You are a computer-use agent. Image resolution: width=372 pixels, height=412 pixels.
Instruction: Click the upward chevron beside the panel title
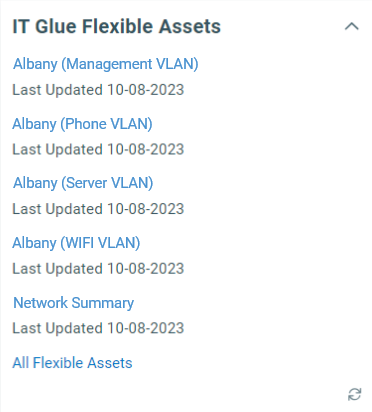point(352,26)
